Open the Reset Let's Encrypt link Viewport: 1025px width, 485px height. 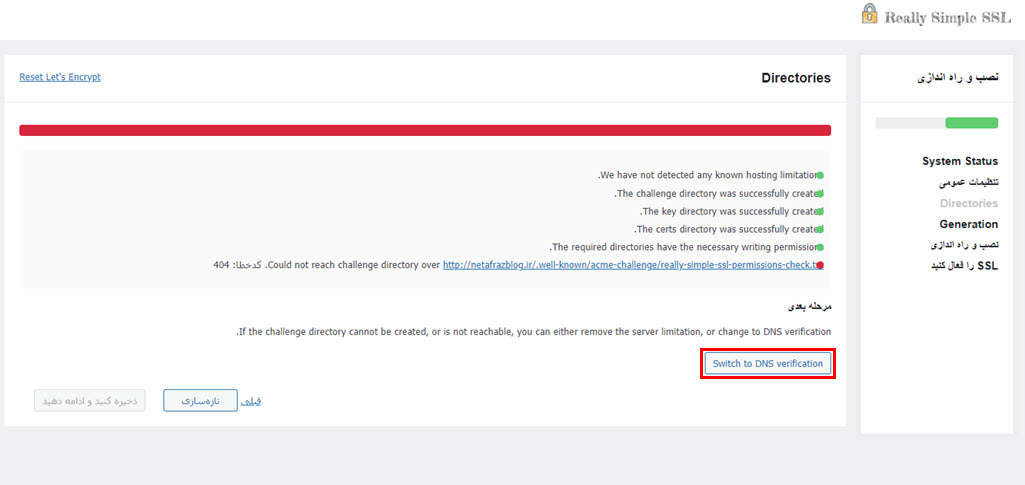tap(59, 77)
